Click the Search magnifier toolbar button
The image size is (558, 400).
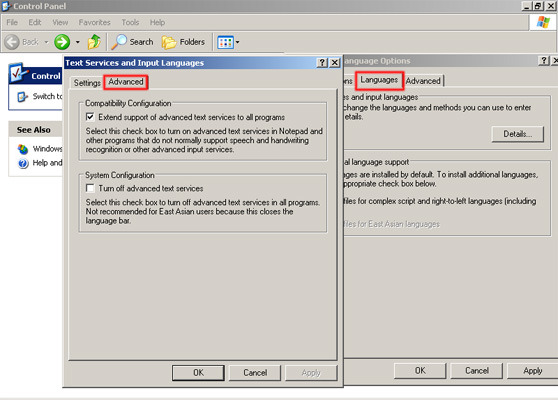pos(132,42)
